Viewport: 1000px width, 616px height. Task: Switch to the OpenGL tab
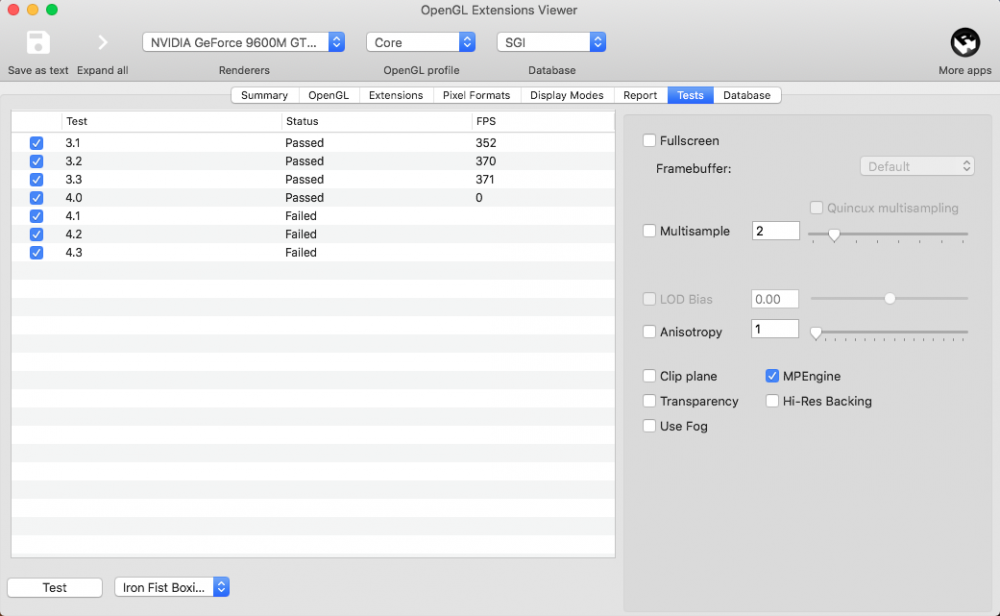[x=328, y=95]
